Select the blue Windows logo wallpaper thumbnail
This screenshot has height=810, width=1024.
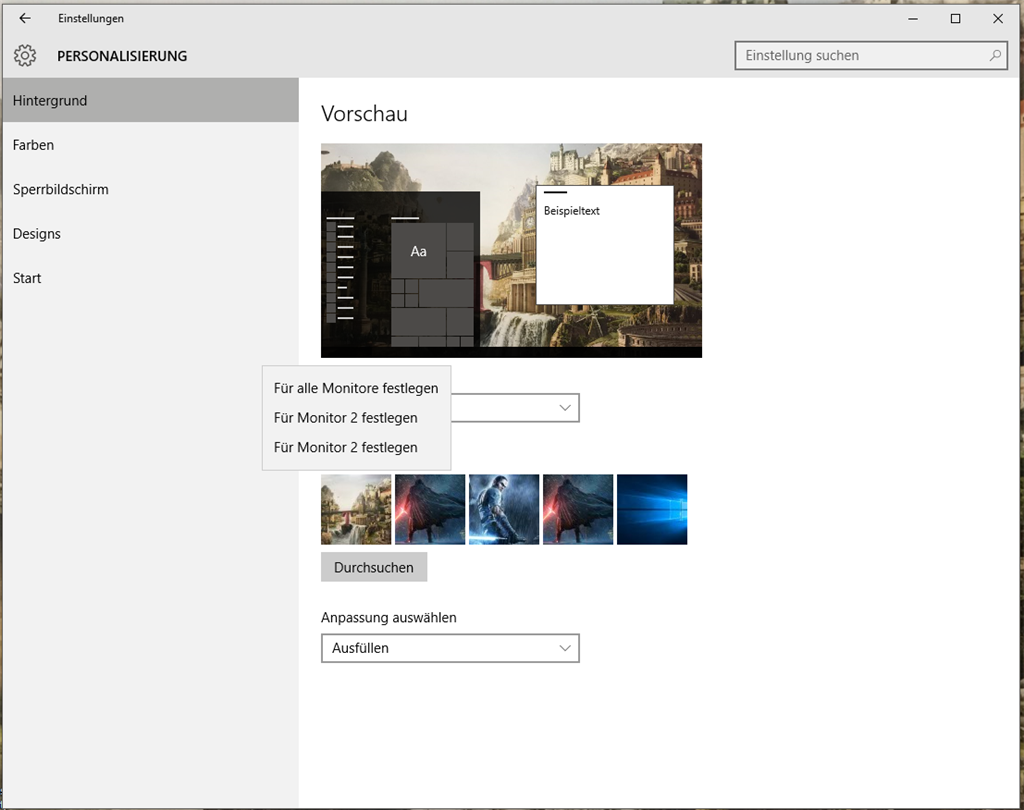click(652, 510)
